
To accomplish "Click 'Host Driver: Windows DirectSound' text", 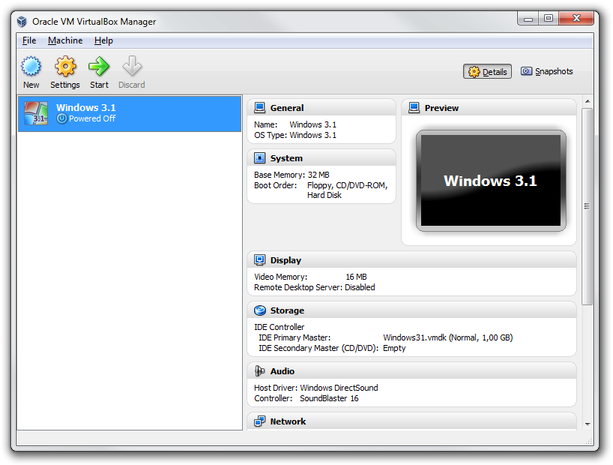I will click(x=316, y=388).
